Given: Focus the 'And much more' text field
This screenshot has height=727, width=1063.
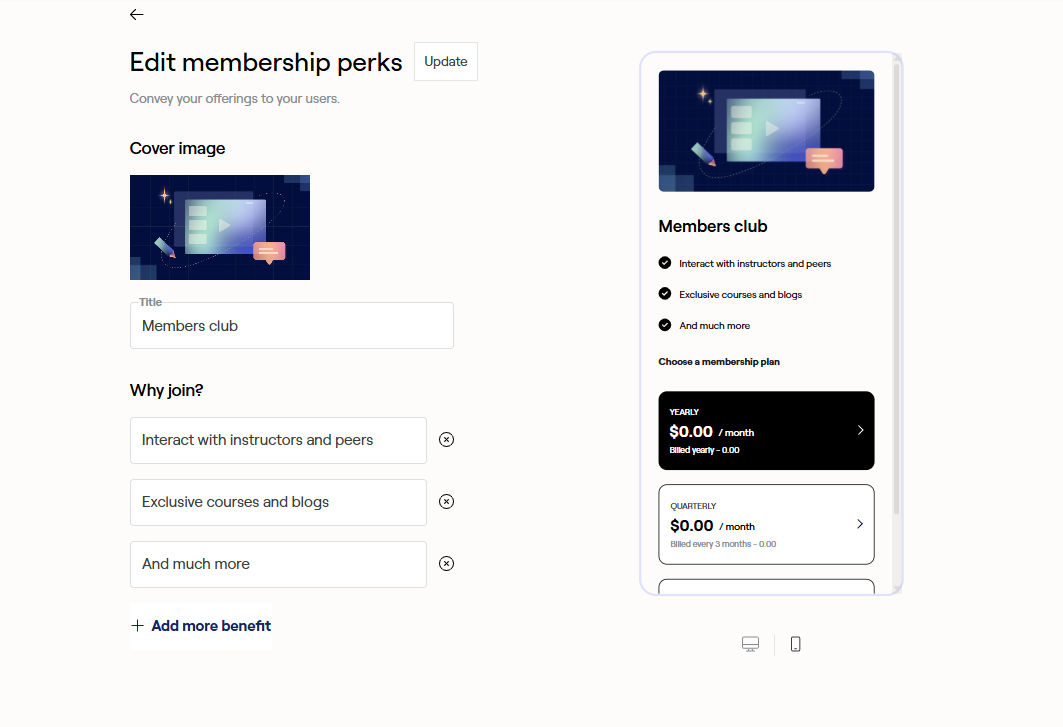Looking at the screenshot, I should [278, 564].
